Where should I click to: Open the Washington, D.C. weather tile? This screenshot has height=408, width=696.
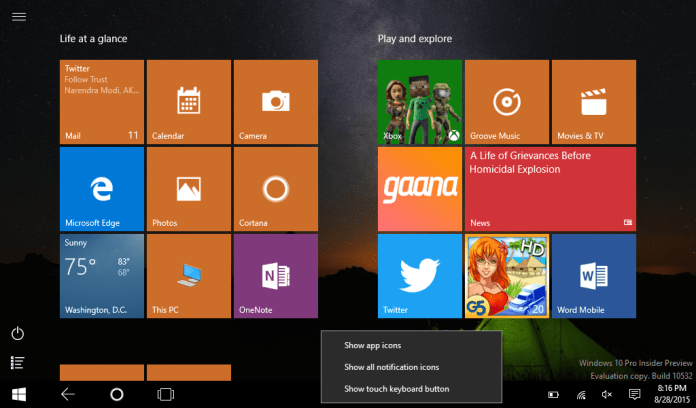tap(102, 276)
